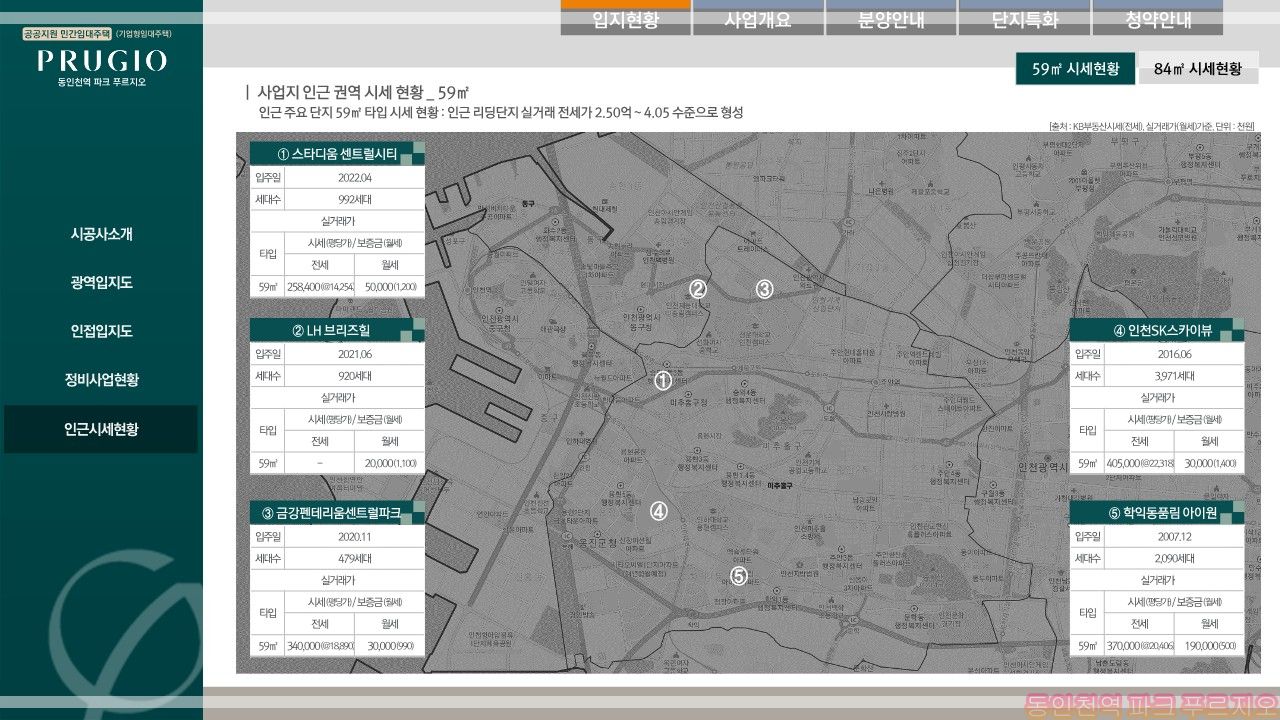Screen dimensions: 1280x720
Task: Switch to 84㎡ 시세현황 view
Action: pos(1197,68)
